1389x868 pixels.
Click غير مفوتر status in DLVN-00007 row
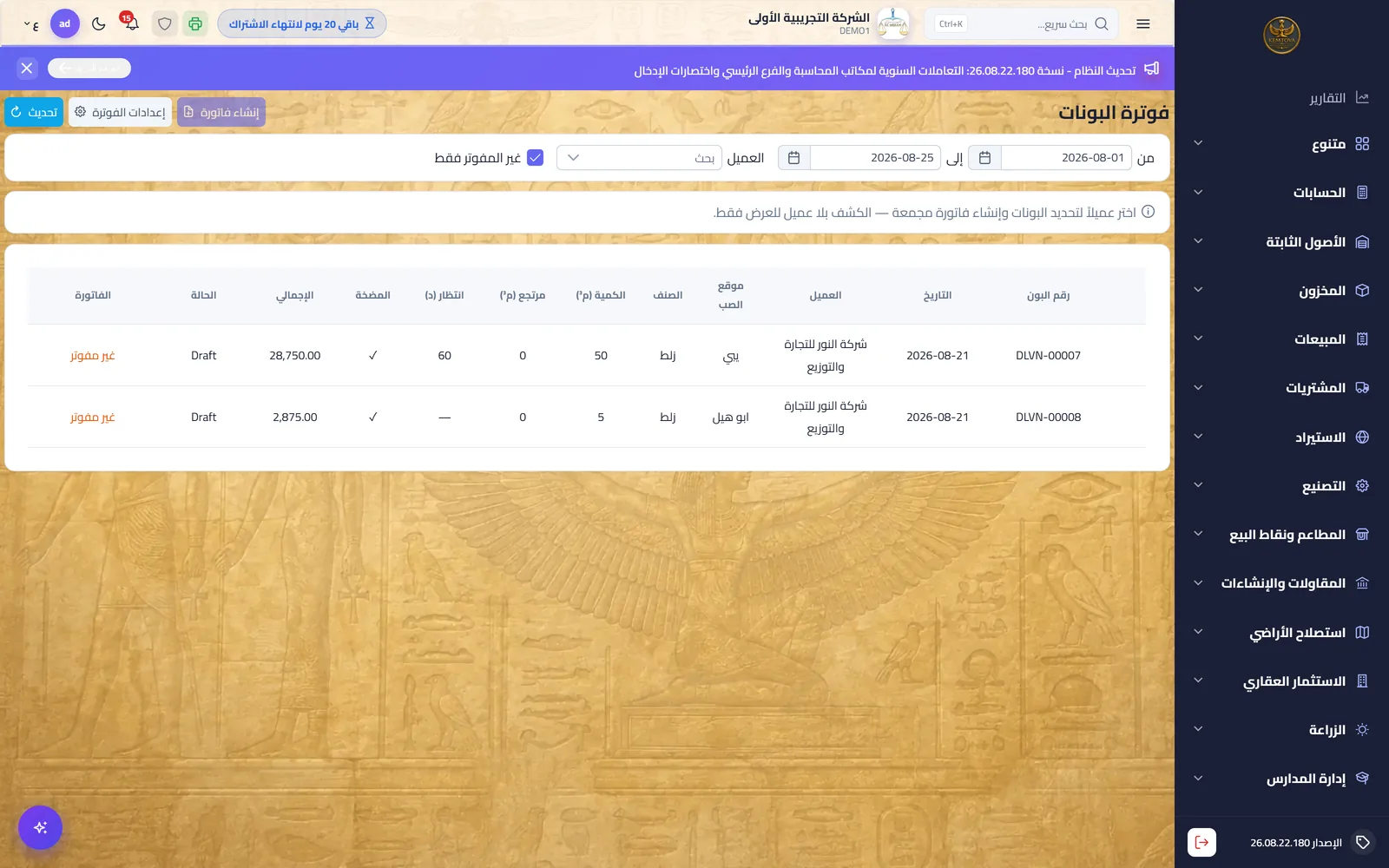[x=93, y=356]
